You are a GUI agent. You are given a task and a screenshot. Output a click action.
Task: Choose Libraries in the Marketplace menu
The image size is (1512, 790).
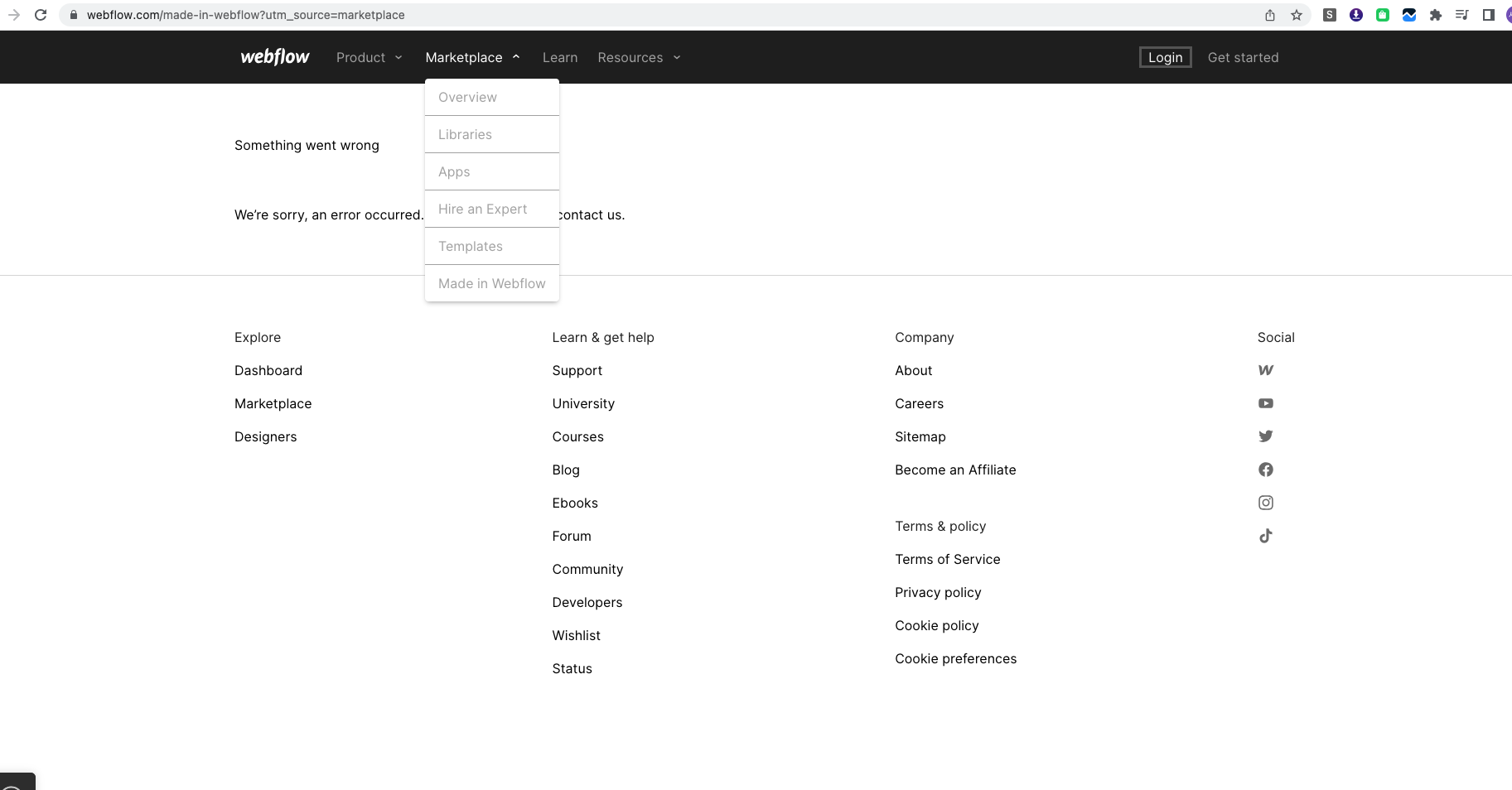point(492,135)
